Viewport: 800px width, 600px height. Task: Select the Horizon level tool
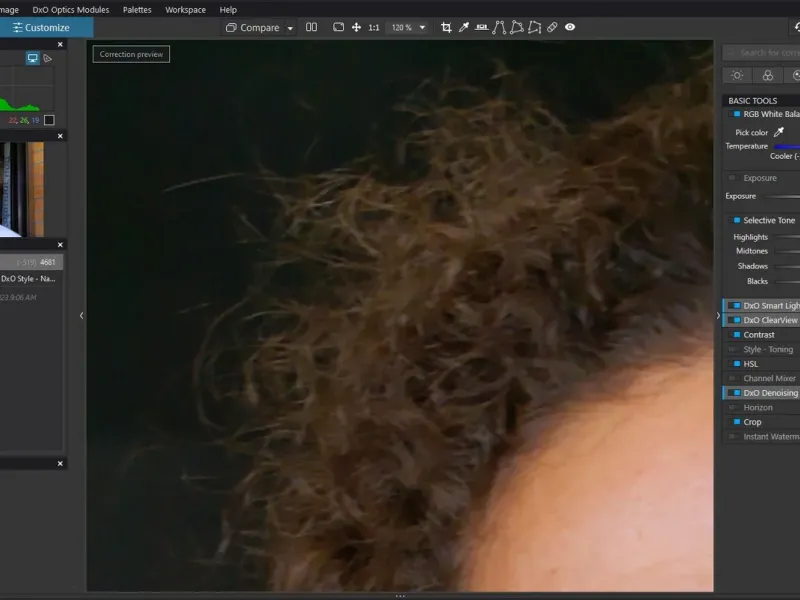click(481, 28)
